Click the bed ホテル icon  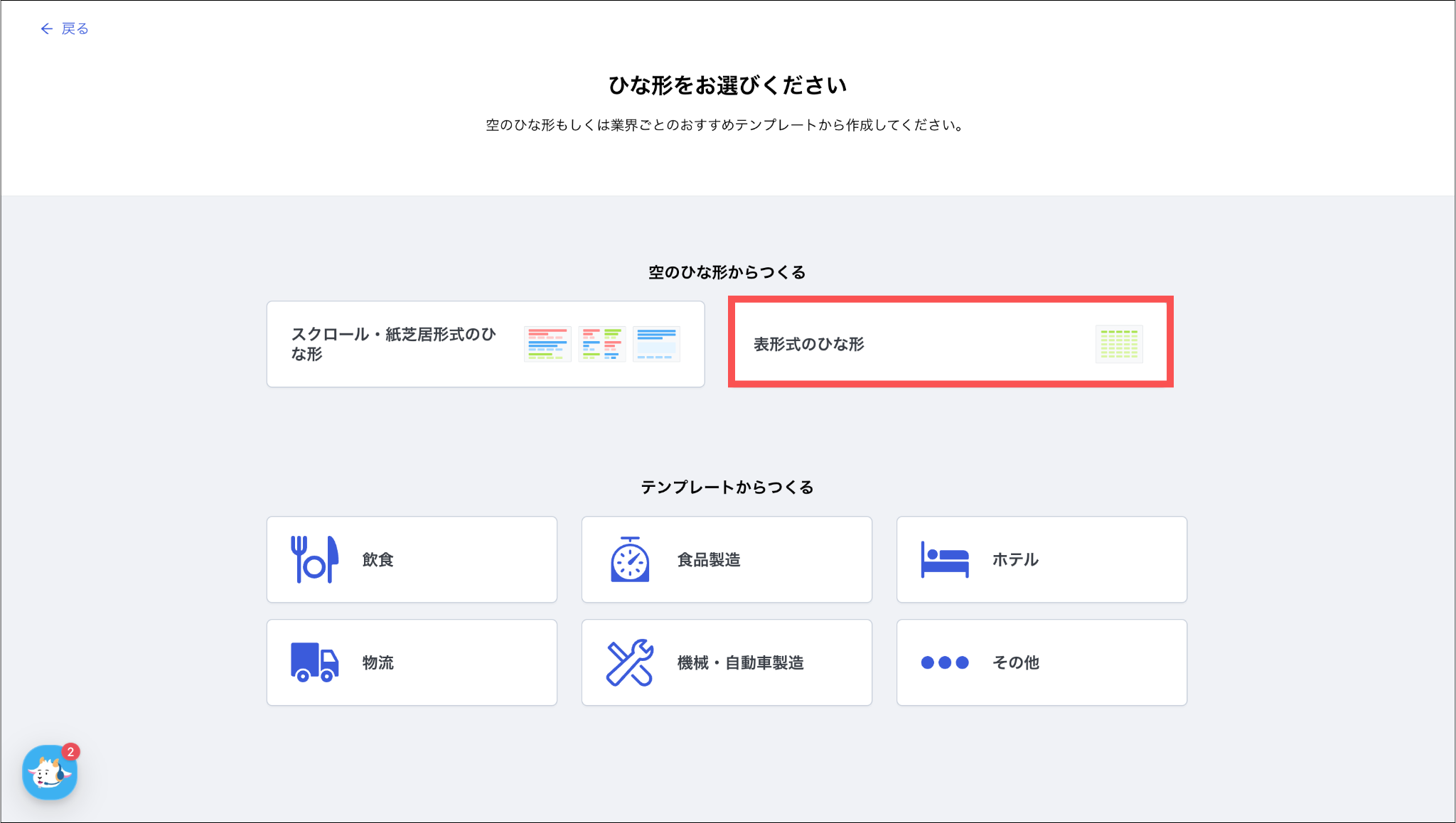[945, 559]
